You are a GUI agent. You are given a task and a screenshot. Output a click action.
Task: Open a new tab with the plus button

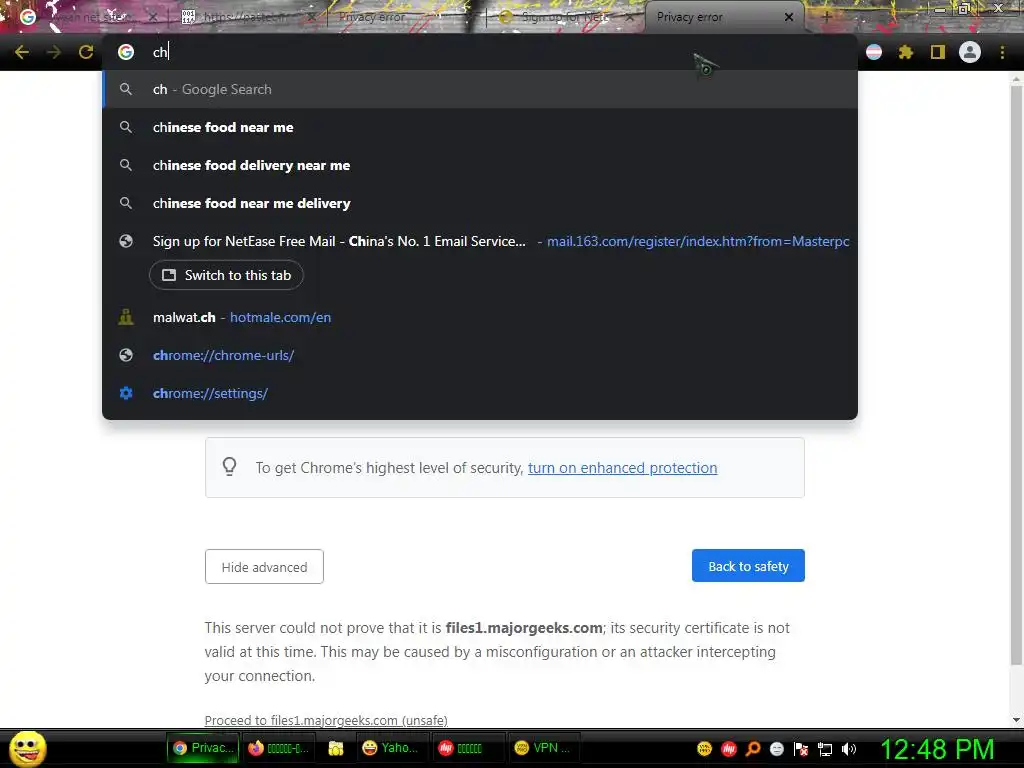pos(826,17)
